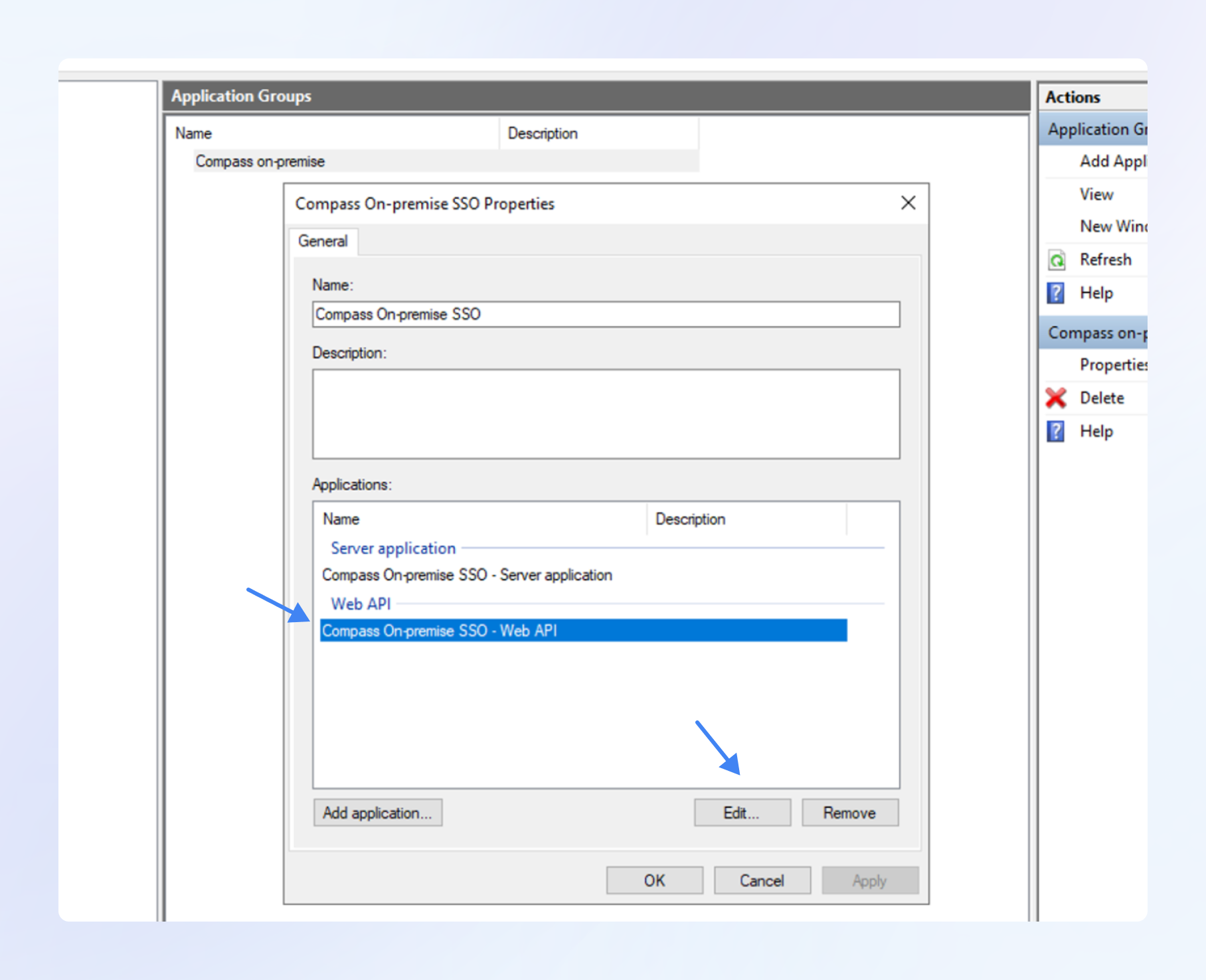Click the lower blue Help question icon
Viewport: 1206px width, 980px height.
click(1056, 432)
